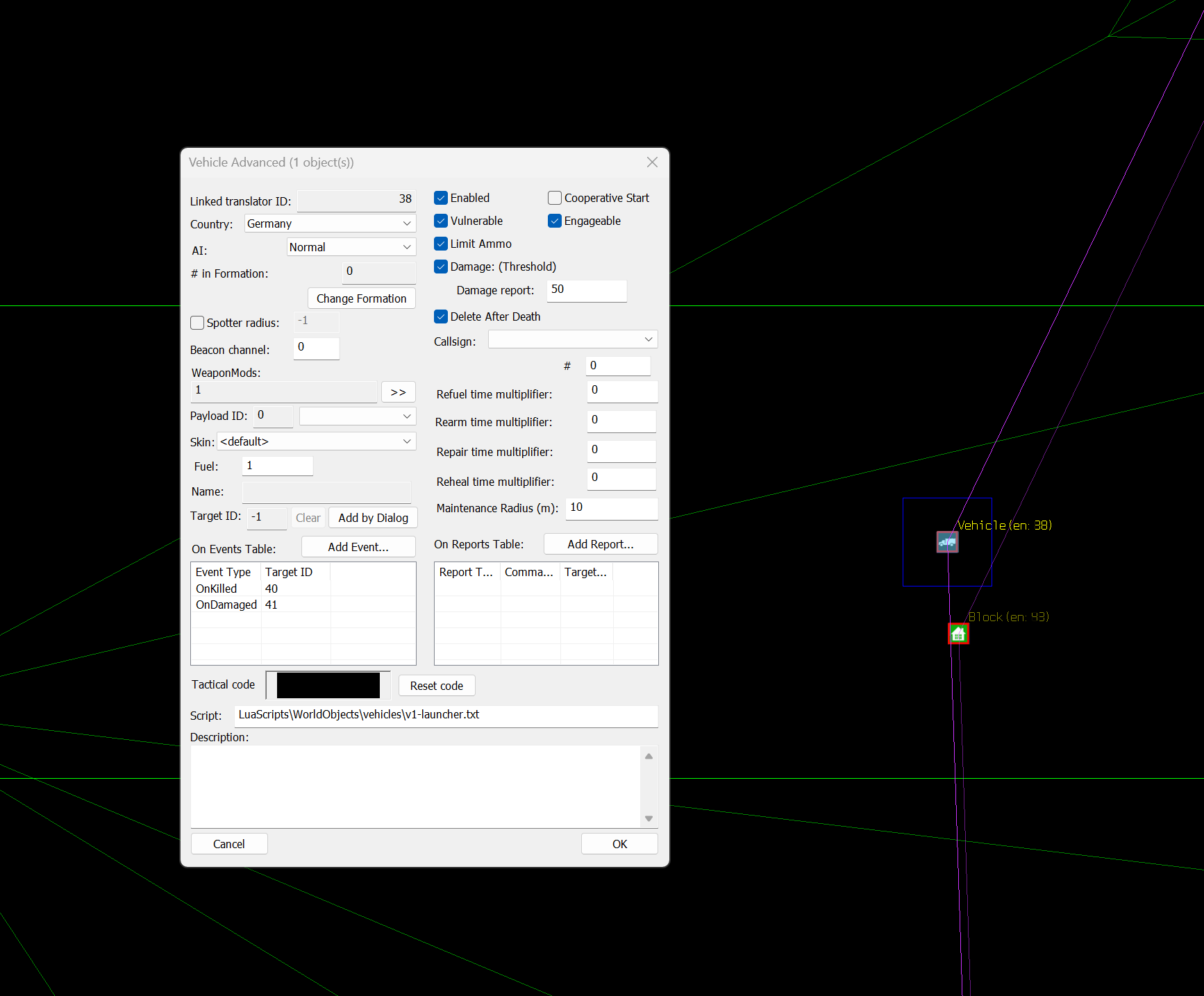Viewport: 1204px width, 996px height.
Task: Uncheck the Enabled checkbox
Action: [441, 199]
